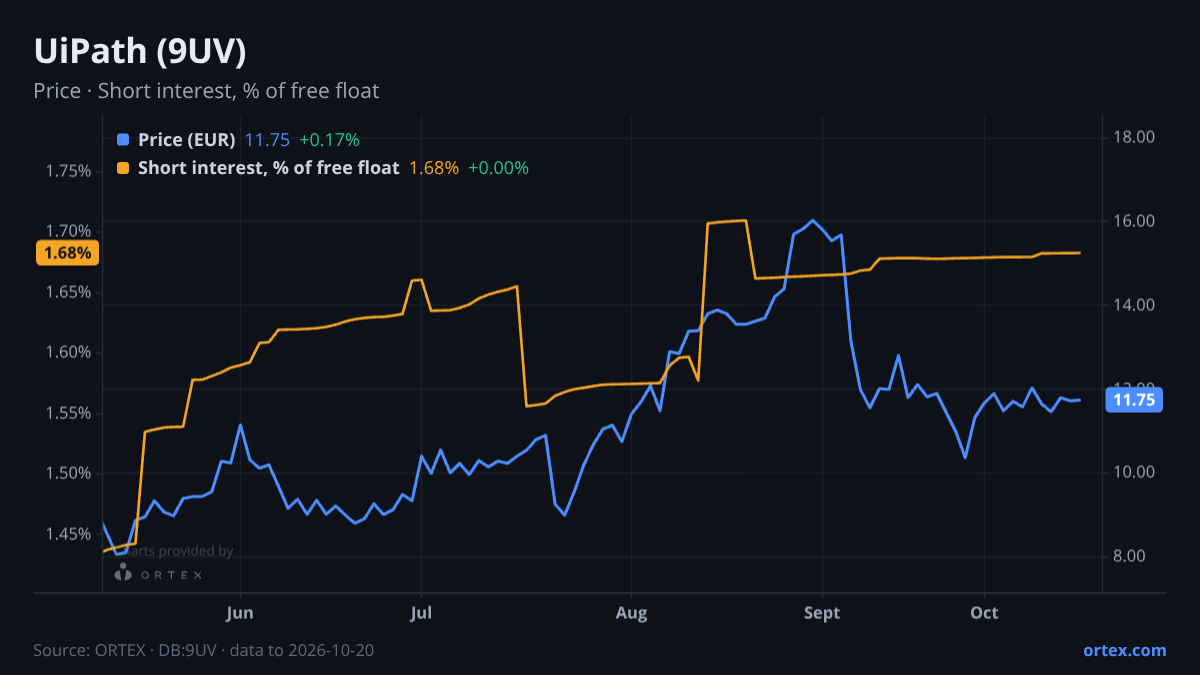Image resolution: width=1200 pixels, height=675 pixels.
Task: Click the subtitle Price · Short interest, % of free float
Action: point(206,91)
